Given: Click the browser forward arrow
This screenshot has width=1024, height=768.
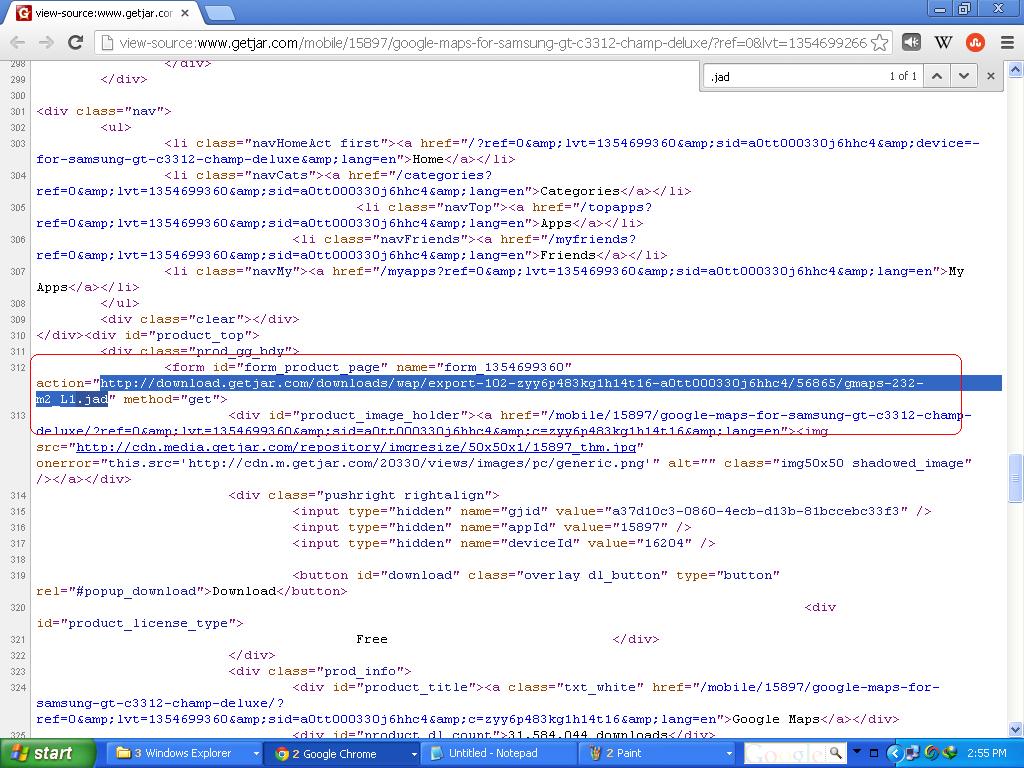Looking at the screenshot, I should pyautogui.click(x=46, y=43).
